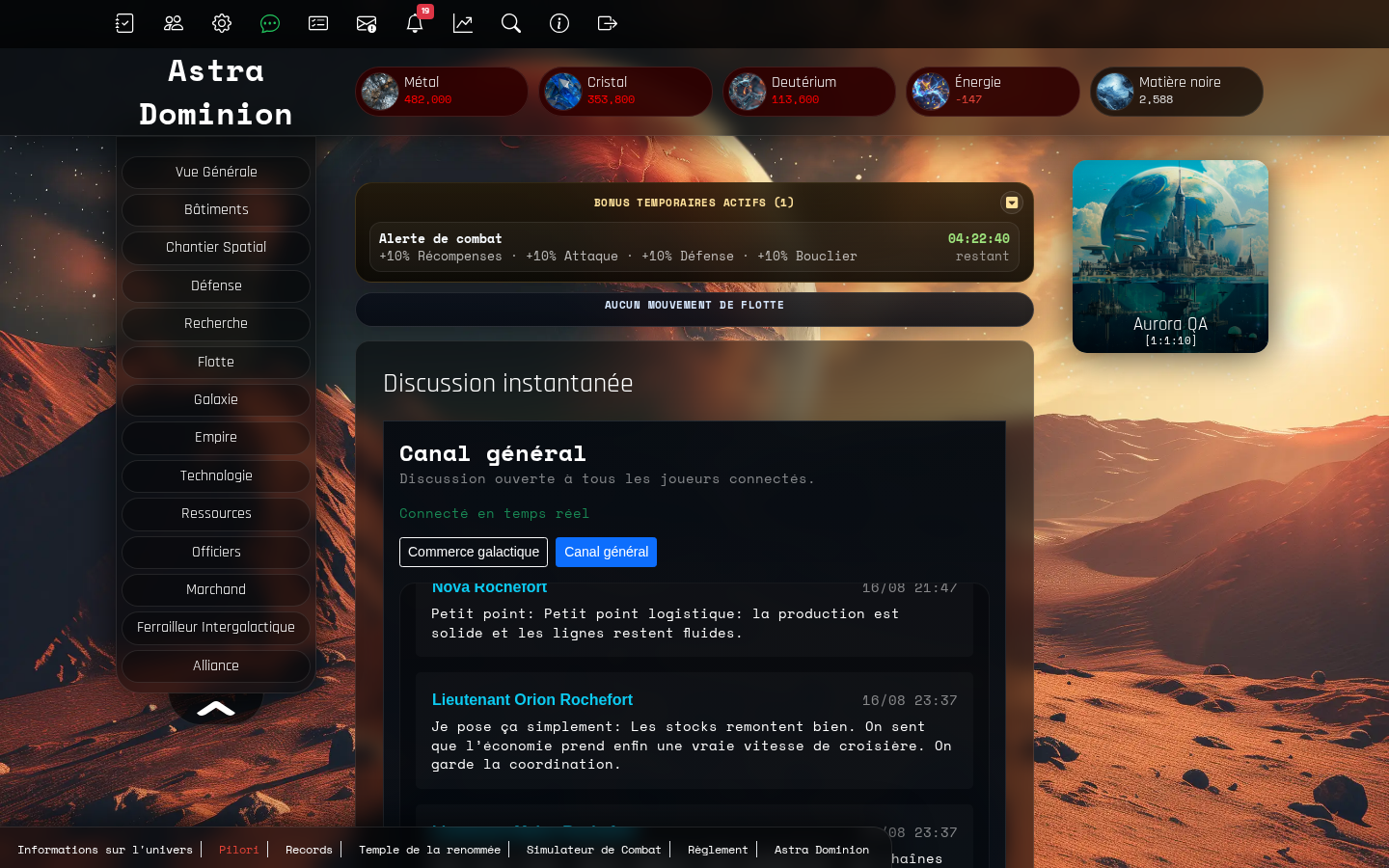Go to the Ressources page
Image resolution: width=1389 pixels, height=868 pixels.
point(216,513)
